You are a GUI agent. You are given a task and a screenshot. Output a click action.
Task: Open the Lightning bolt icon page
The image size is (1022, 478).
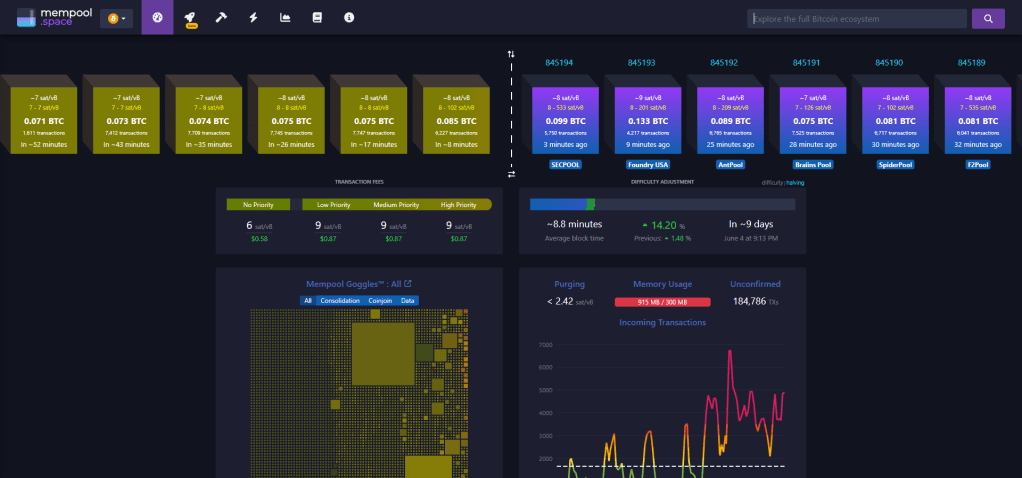pyautogui.click(x=253, y=17)
